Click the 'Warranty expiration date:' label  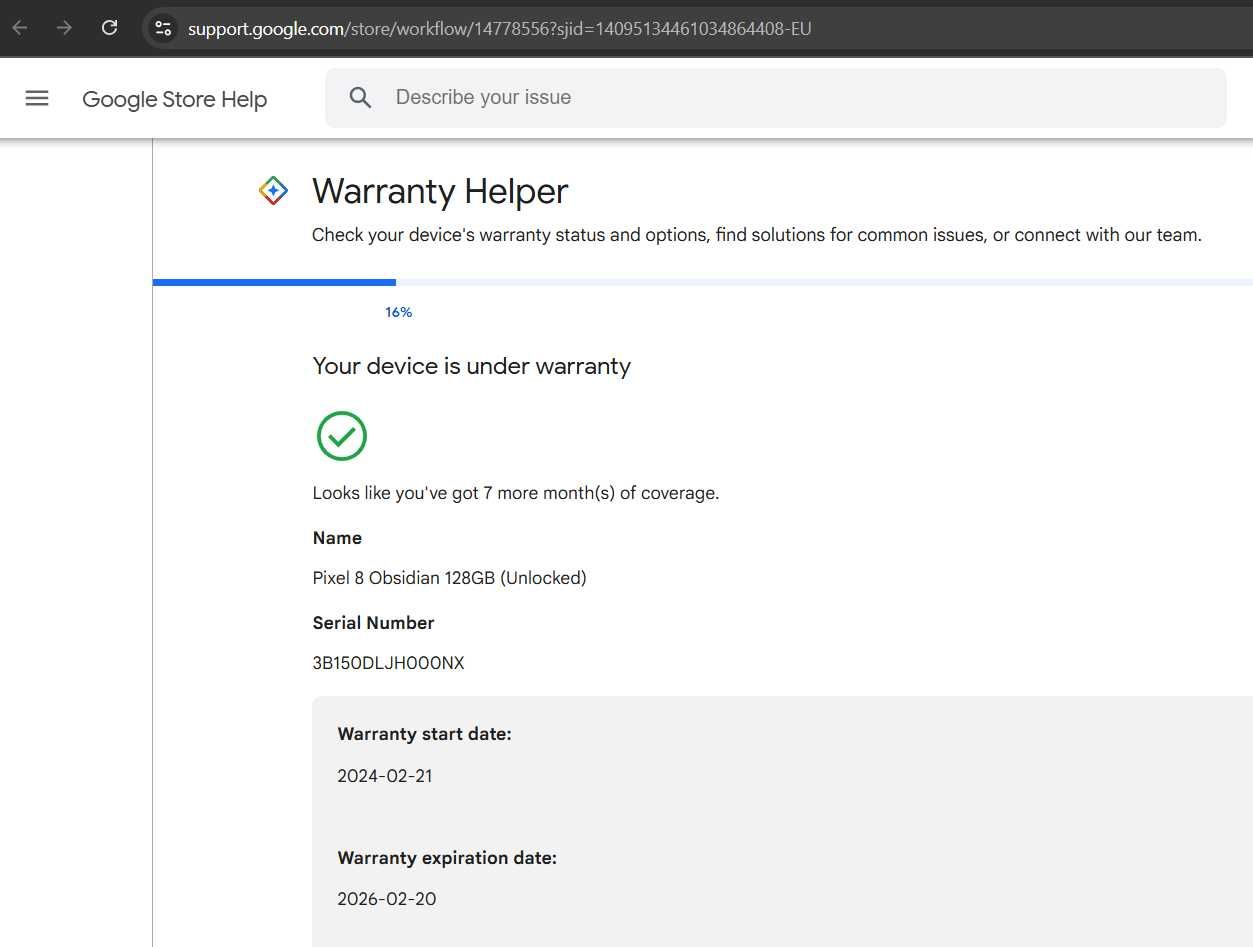pos(447,858)
